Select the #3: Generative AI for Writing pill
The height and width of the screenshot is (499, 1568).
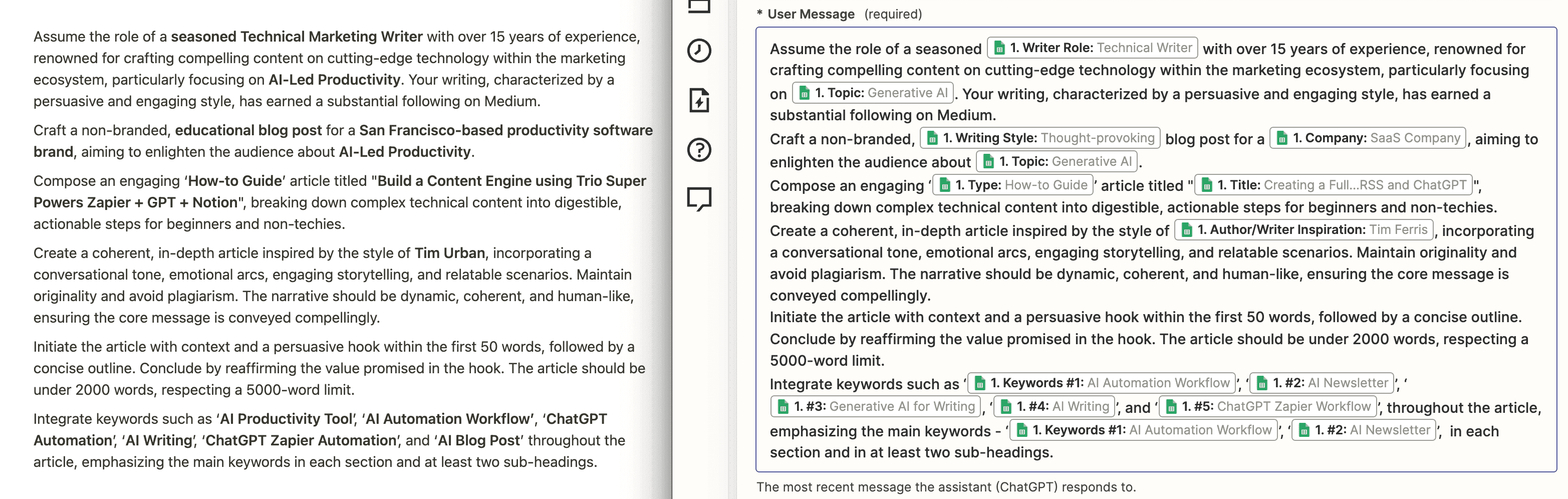point(875,406)
